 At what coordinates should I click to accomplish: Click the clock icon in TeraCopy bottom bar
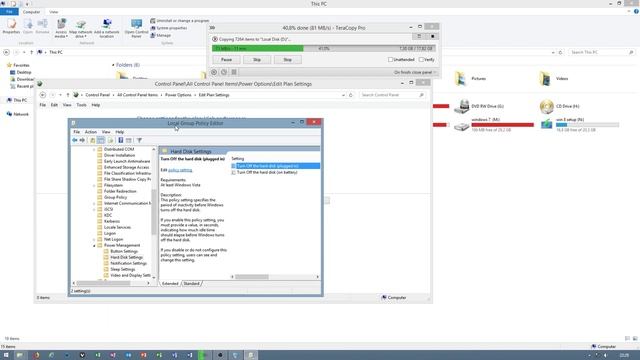224,72
